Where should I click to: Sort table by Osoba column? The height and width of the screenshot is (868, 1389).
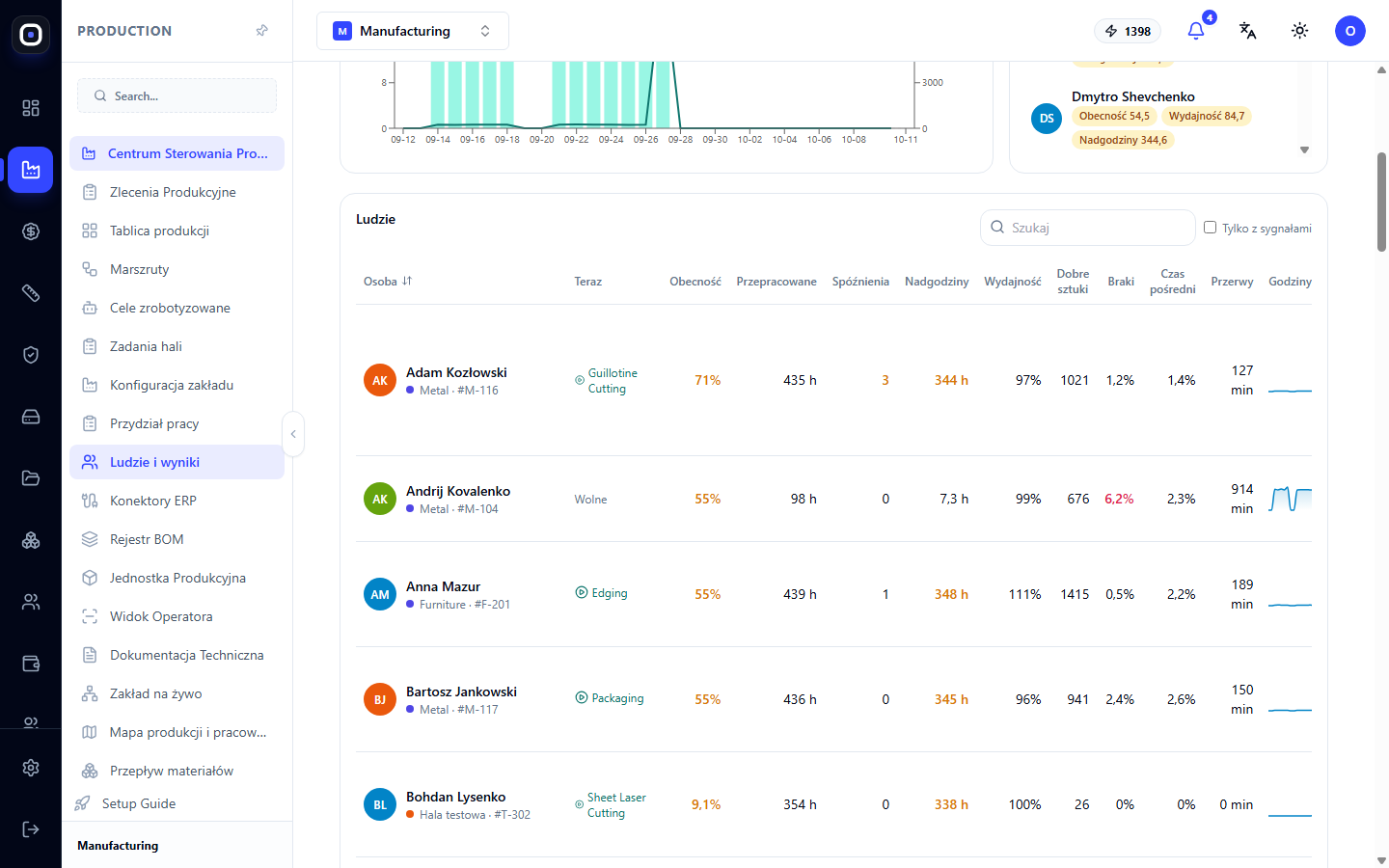(x=388, y=282)
